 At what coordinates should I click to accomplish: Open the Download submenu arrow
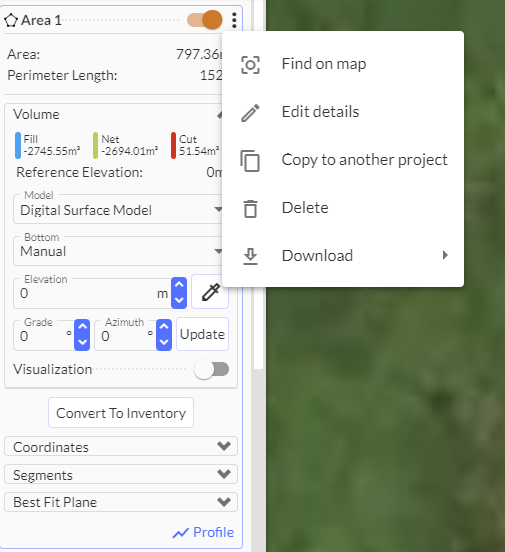coord(445,255)
